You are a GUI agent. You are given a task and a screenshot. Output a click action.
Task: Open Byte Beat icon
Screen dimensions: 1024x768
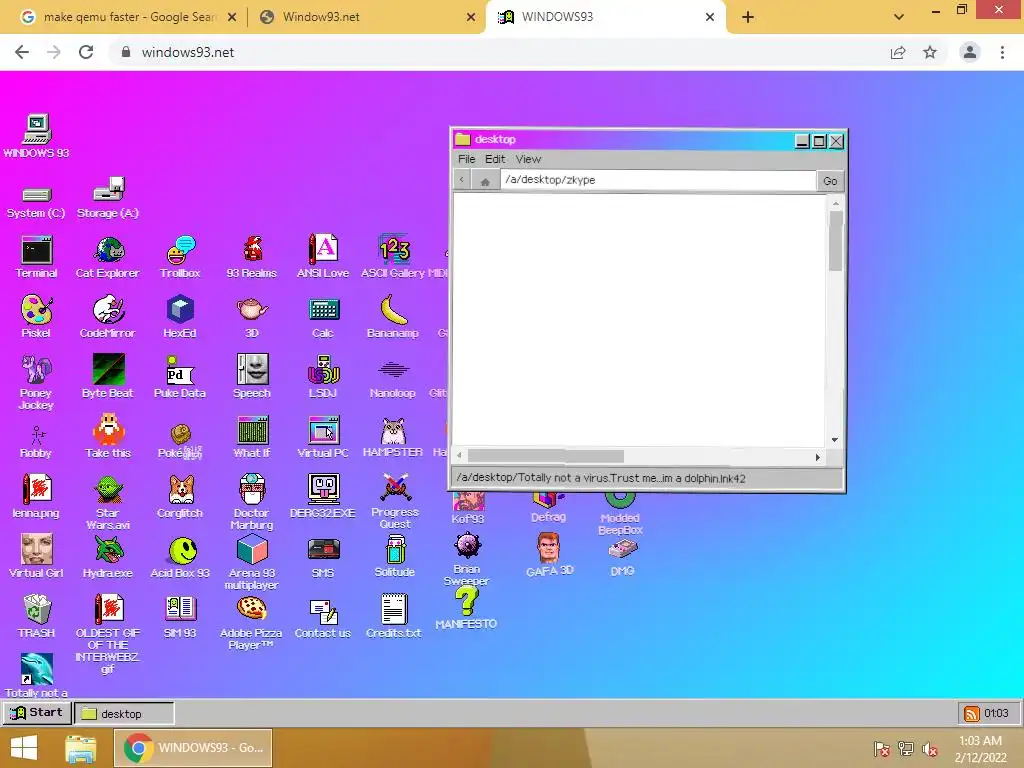point(108,376)
